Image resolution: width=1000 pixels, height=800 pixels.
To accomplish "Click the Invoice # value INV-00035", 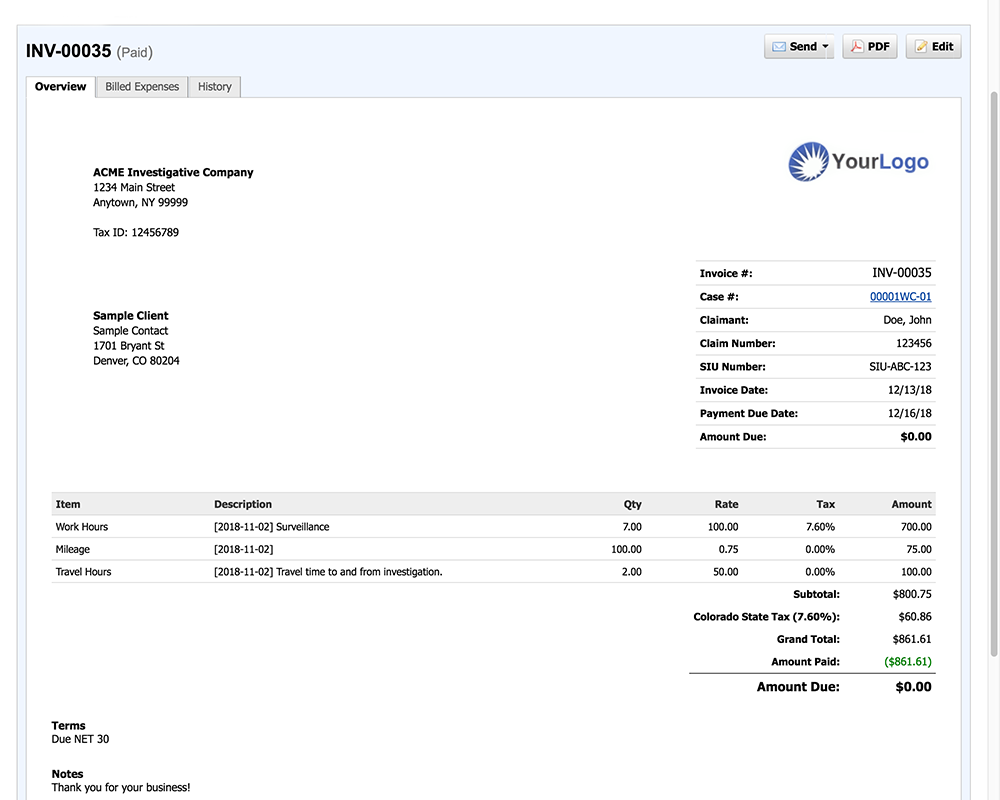I will pyautogui.click(x=902, y=273).
